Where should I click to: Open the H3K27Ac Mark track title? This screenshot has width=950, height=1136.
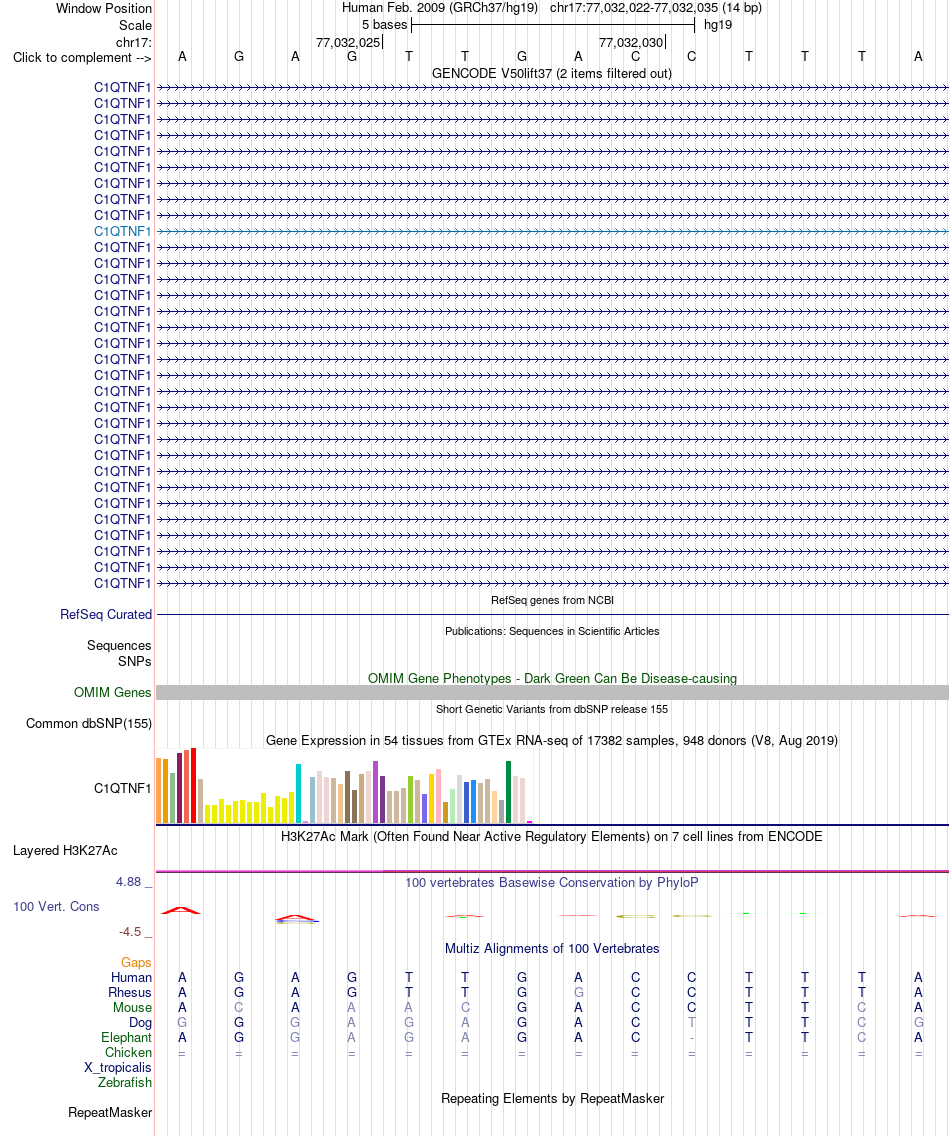tap(551, 836)
